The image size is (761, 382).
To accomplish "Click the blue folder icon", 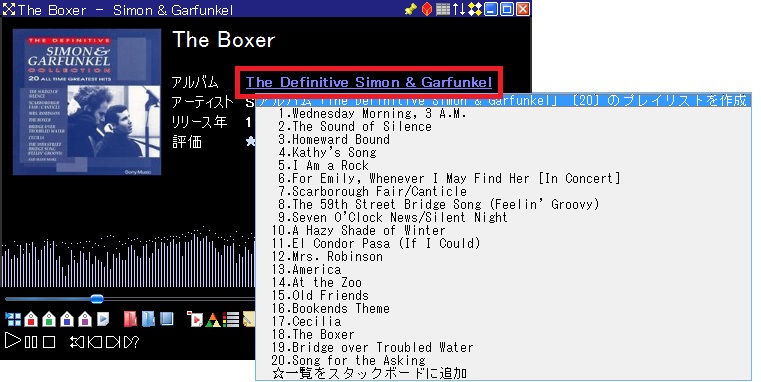I will tap(149, 319).
